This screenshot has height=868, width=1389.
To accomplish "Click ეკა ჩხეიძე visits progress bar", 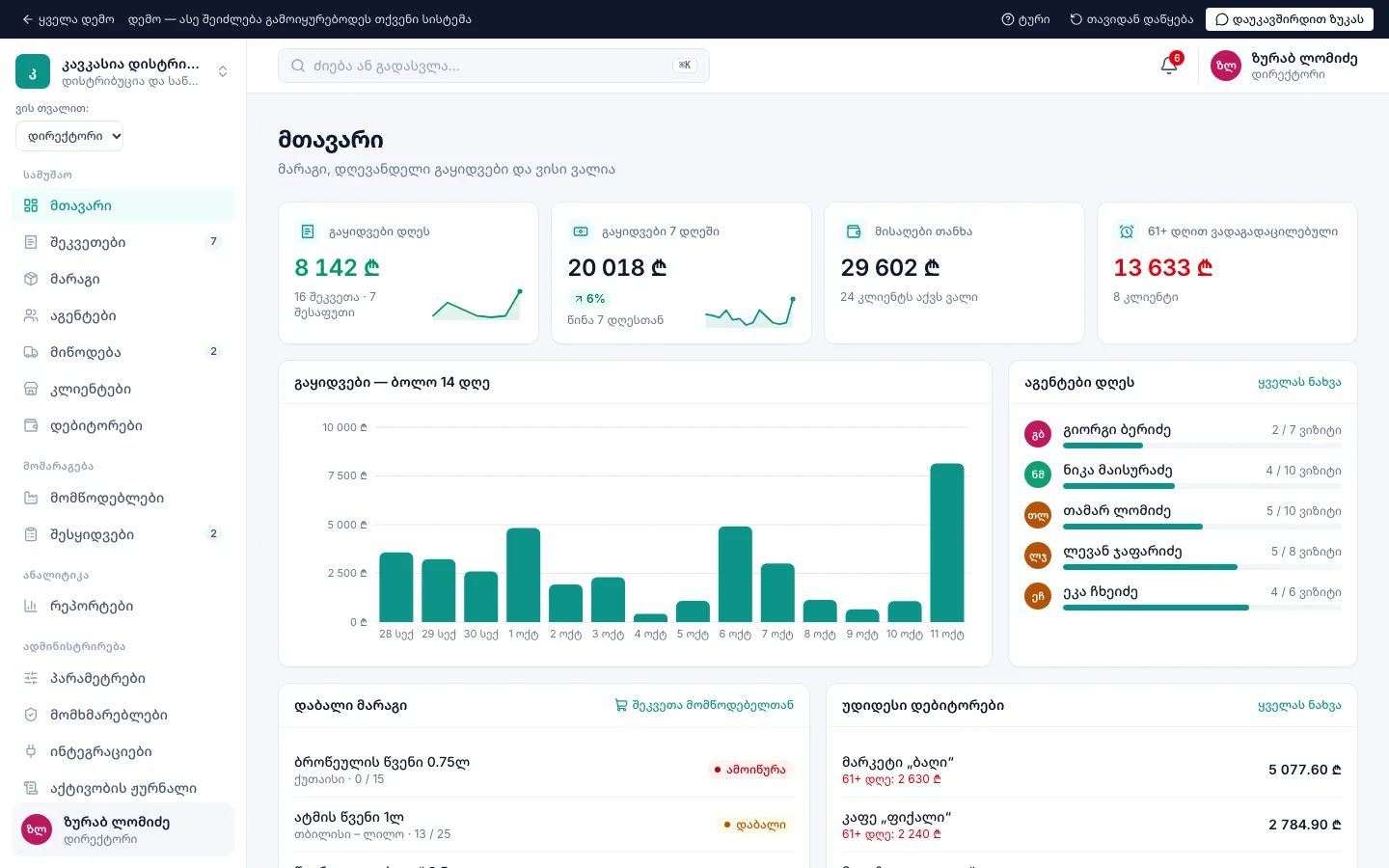I will pyautogui.click(x=1202, y=608).
